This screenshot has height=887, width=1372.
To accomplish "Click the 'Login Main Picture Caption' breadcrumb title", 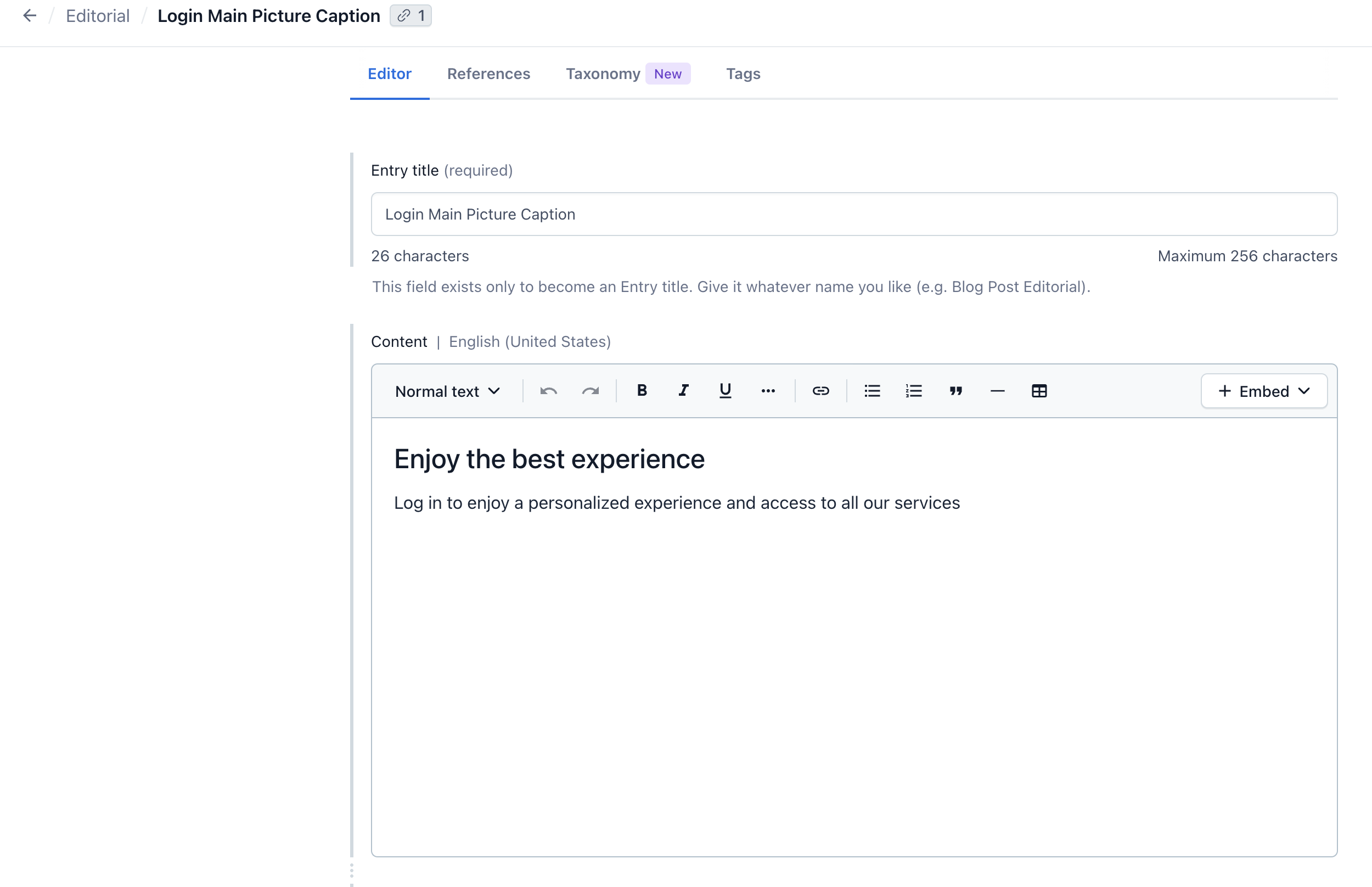I will [x=269, y=15].
